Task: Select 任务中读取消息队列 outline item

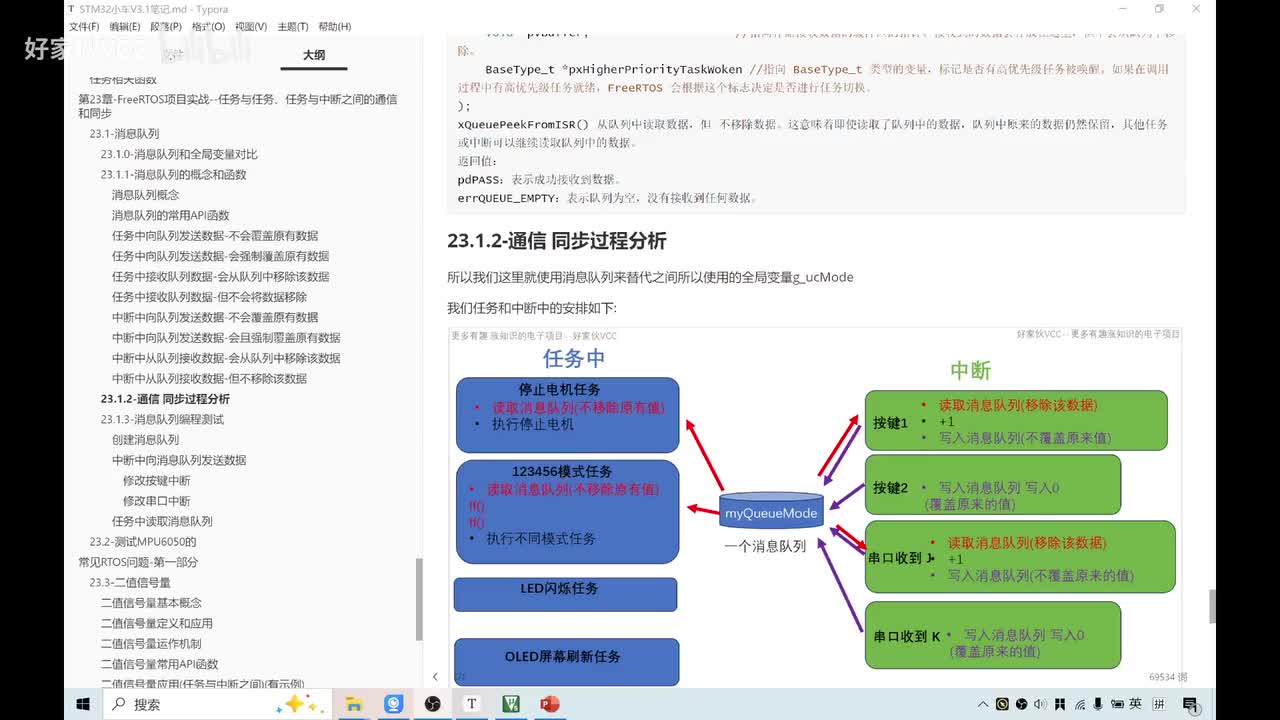Action: pos(162,521)
